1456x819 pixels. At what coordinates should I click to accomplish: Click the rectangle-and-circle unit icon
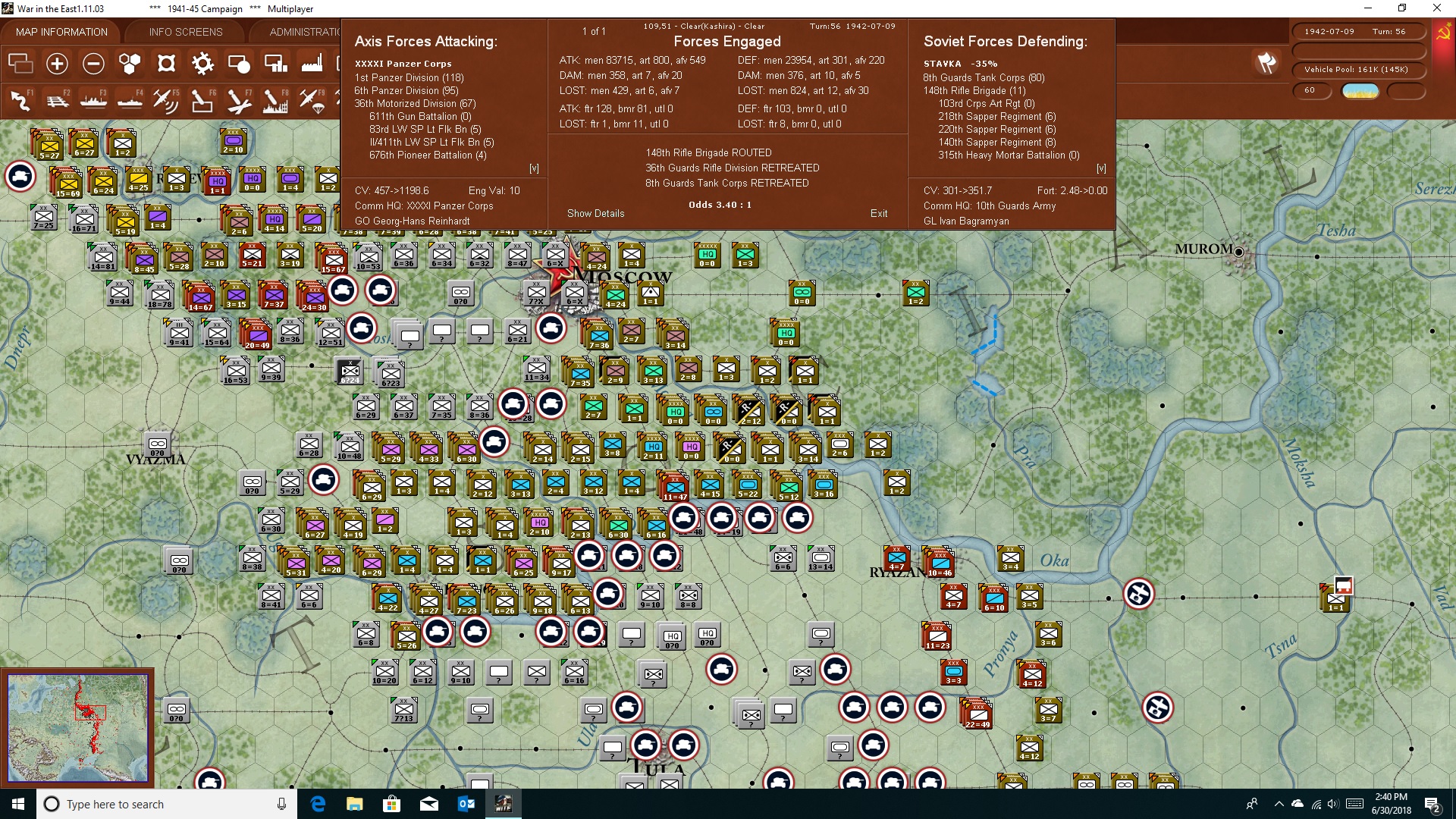click(239, 64)
